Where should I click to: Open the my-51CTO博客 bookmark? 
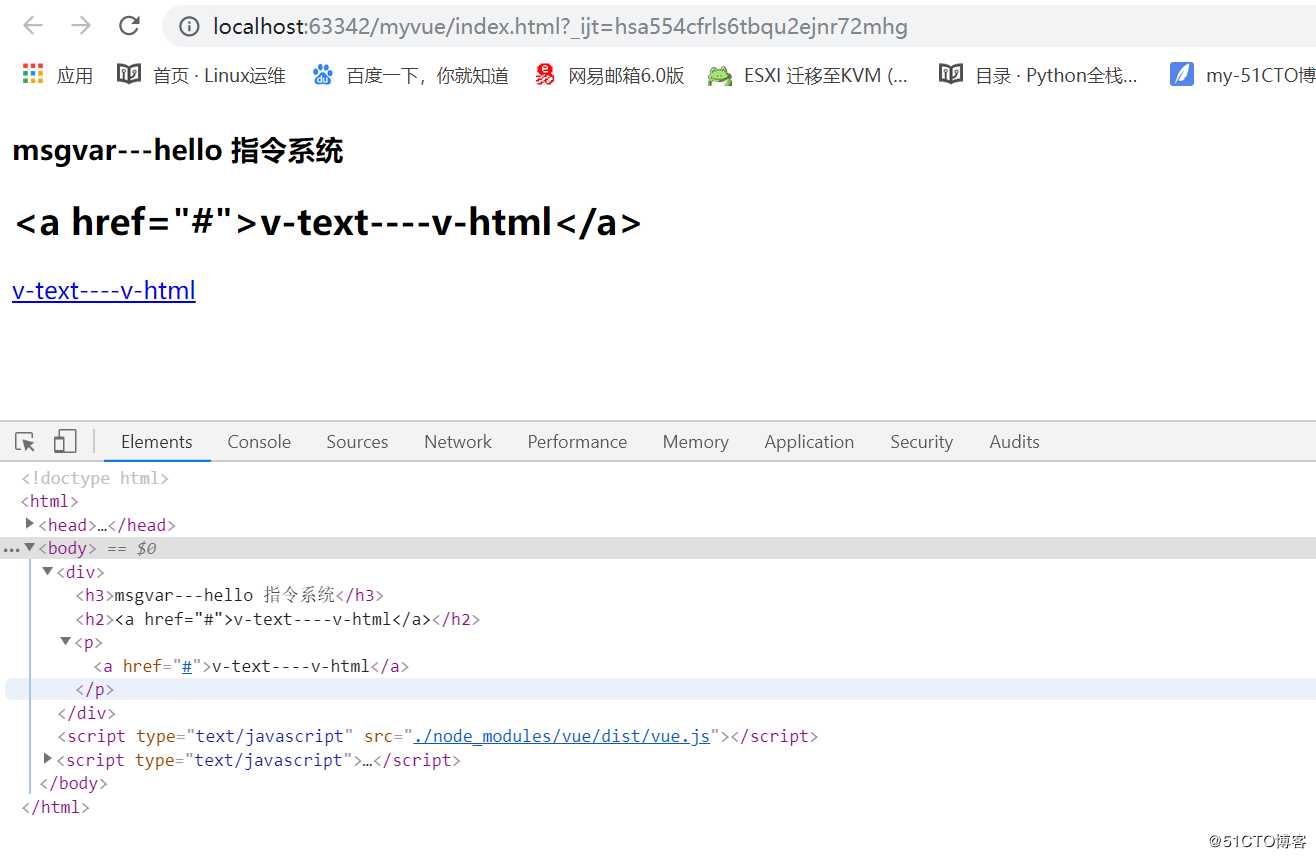pos(1242,75)
